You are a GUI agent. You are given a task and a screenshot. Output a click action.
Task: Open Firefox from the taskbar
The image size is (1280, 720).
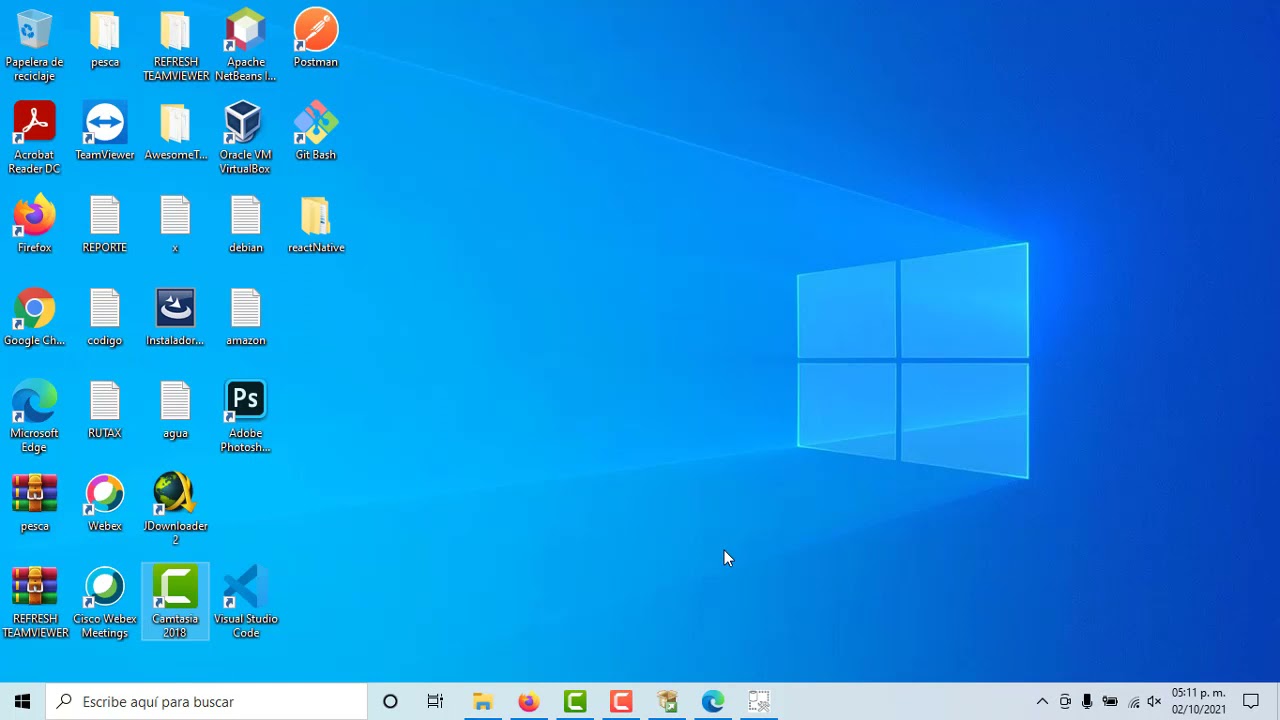[x=529, y=701]
